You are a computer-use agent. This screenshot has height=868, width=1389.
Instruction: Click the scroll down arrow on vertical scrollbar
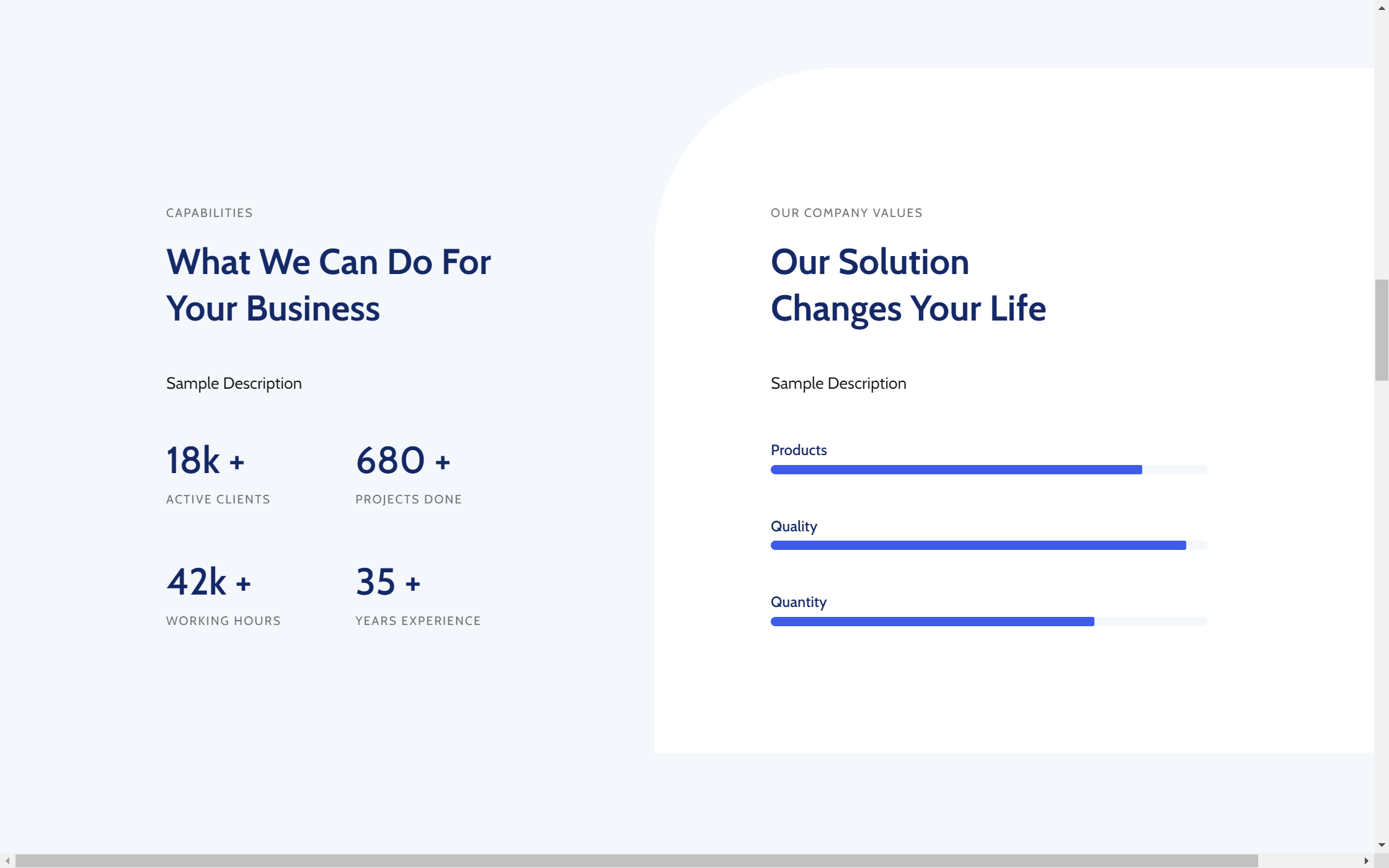coord(1382,845)
